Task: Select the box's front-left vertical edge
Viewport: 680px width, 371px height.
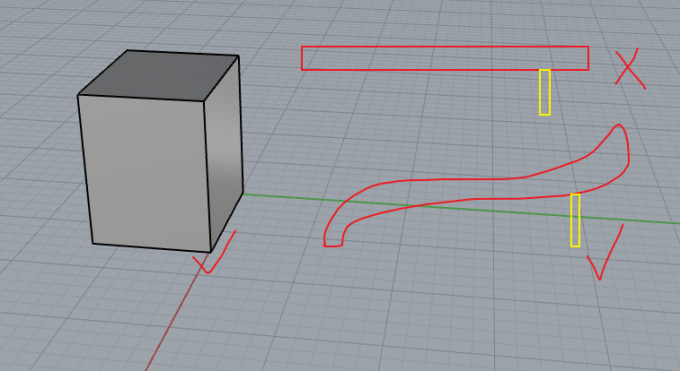Action: 85,169
